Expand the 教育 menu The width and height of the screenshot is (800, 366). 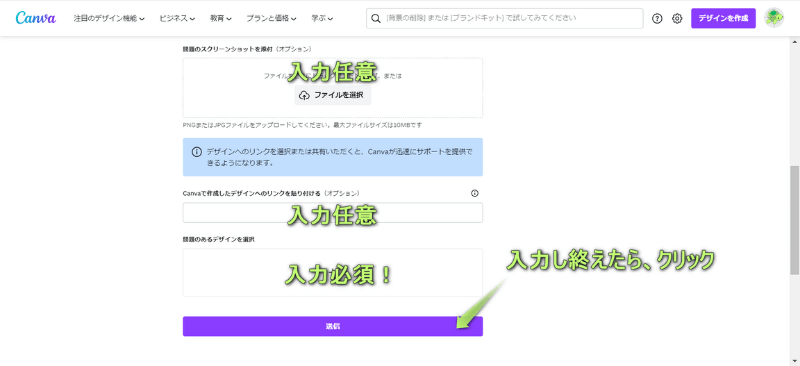pyautogui.click(x=221, y=18)
